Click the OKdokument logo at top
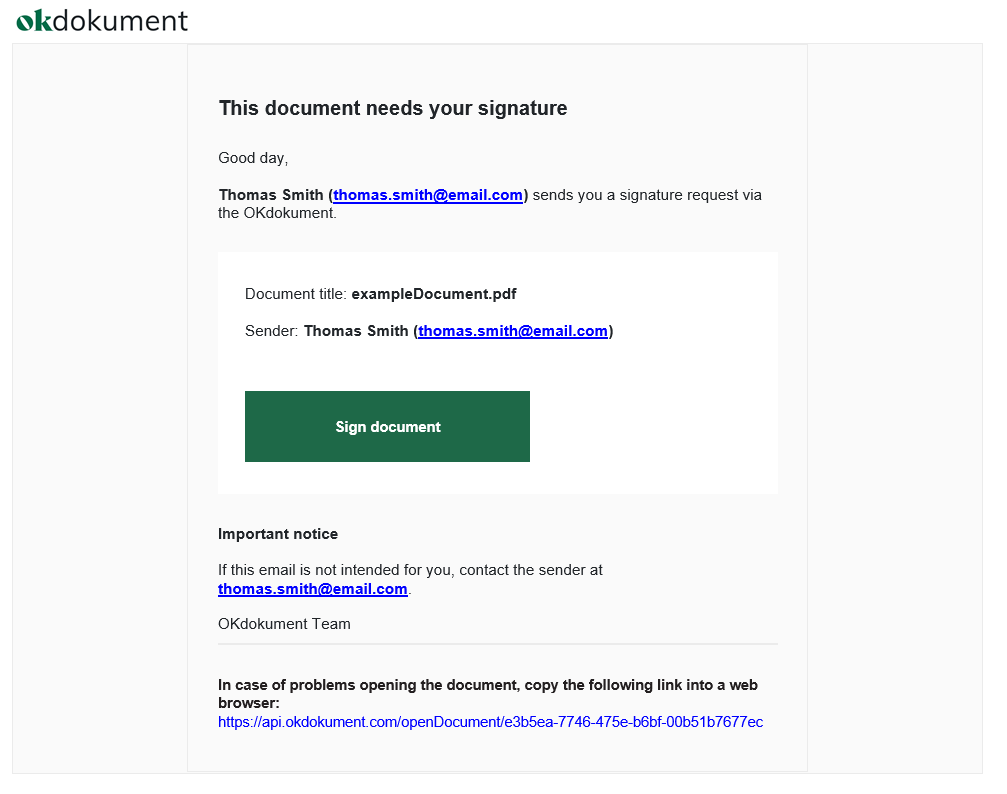Viewport: 1007px width, 794px height. click(x=101, y=21)
